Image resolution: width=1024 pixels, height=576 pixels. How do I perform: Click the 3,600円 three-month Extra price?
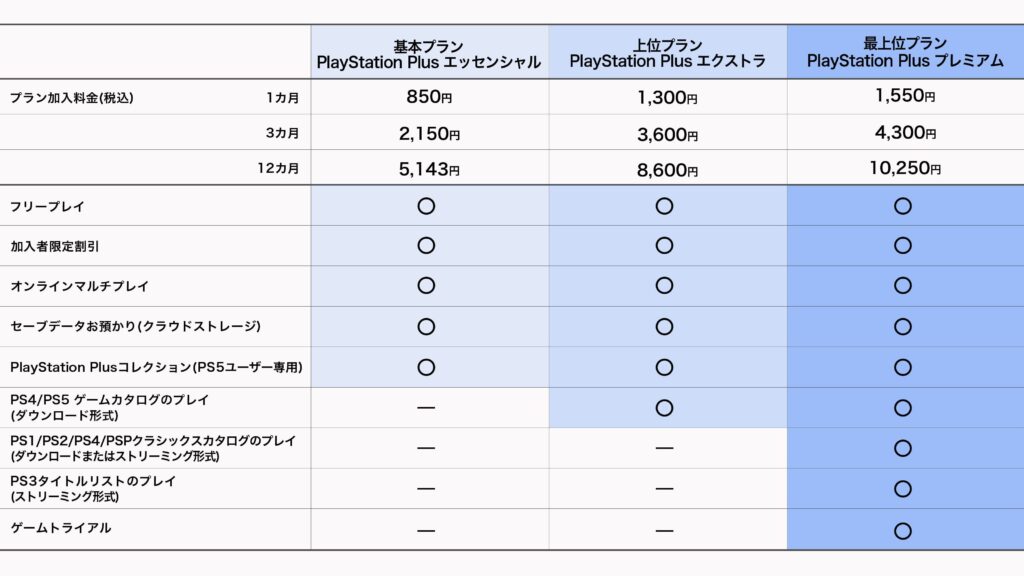pos(667,134)
